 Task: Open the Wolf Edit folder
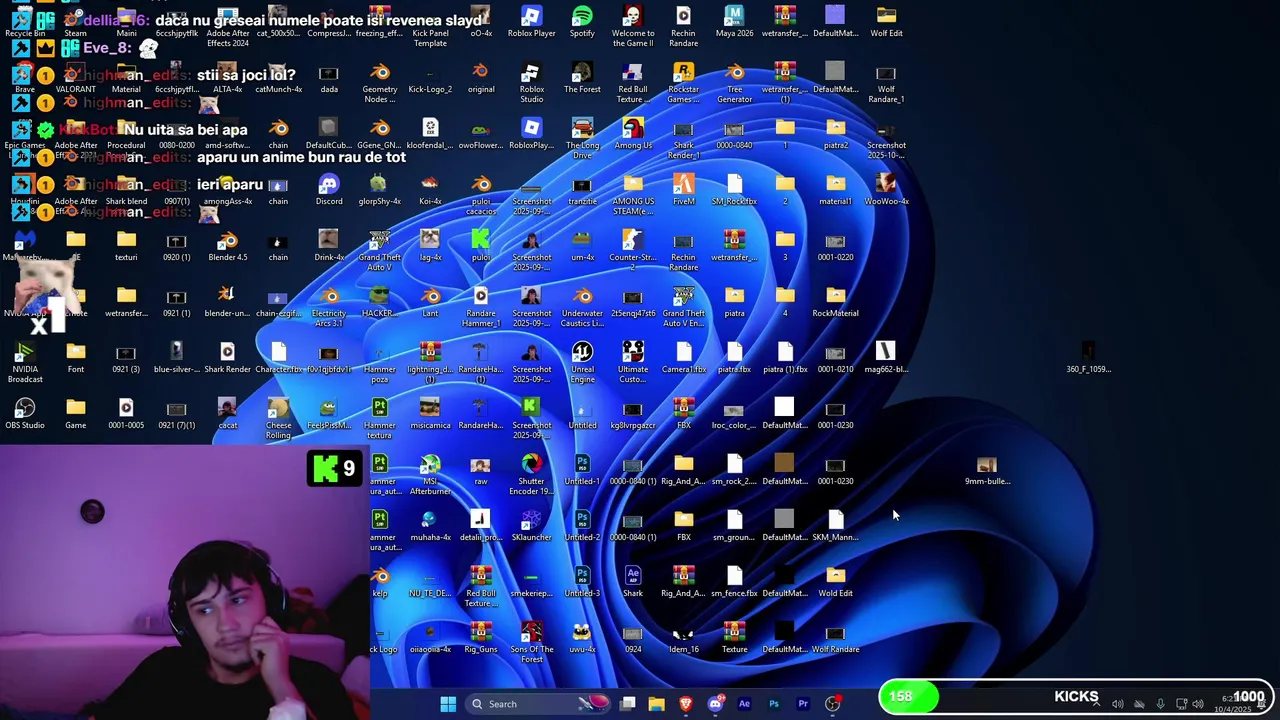click(x=886, y=22)
